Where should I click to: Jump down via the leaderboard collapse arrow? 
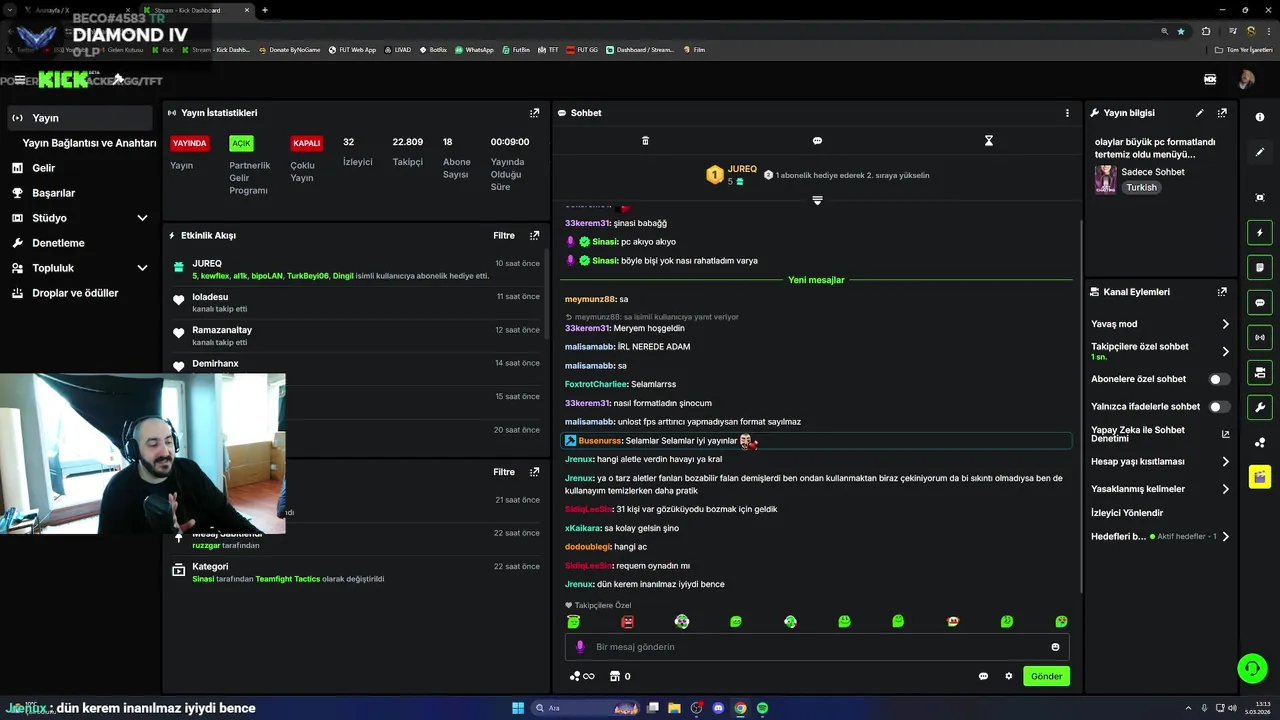coord(817,201)
